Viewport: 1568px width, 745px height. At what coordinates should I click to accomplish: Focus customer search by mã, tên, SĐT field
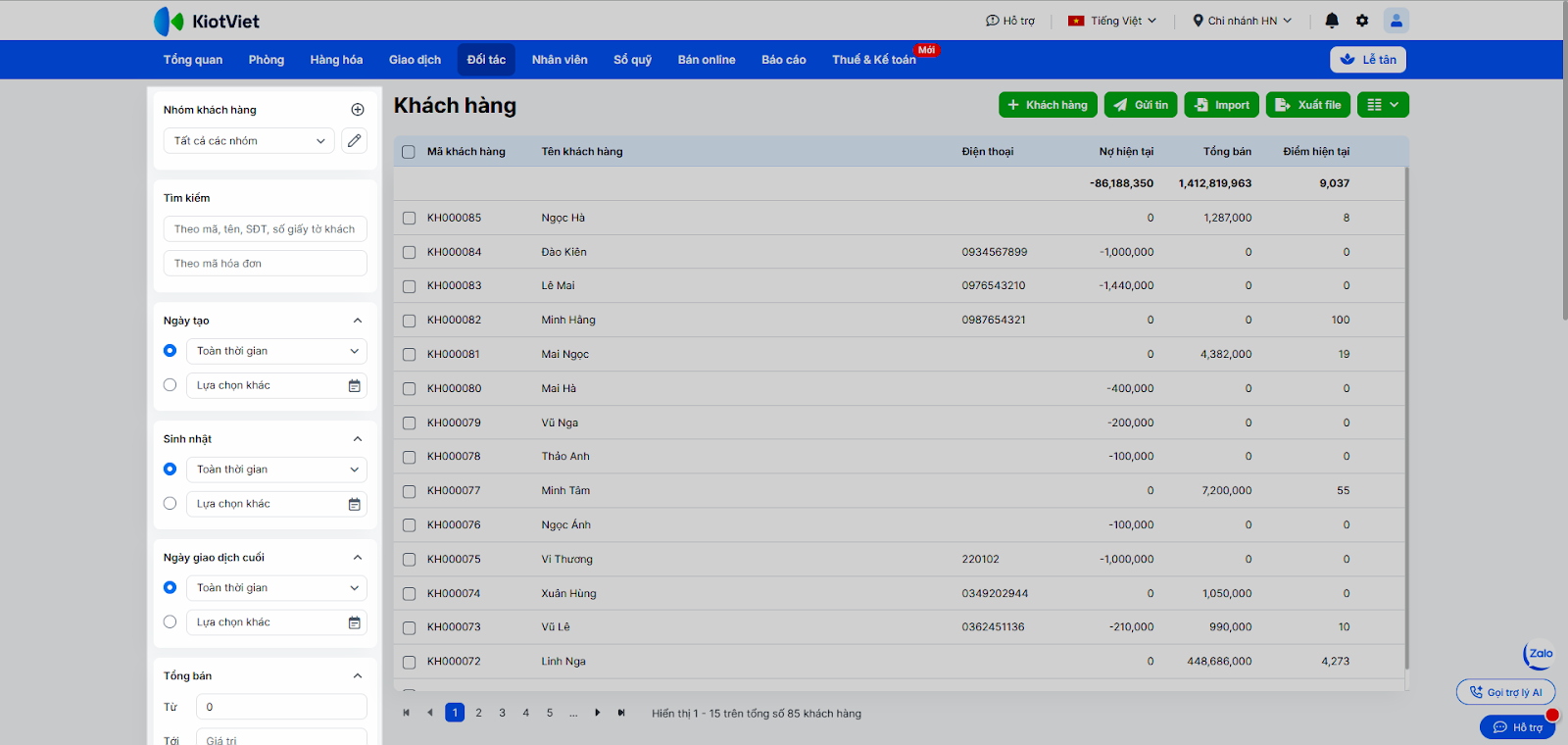266,229
